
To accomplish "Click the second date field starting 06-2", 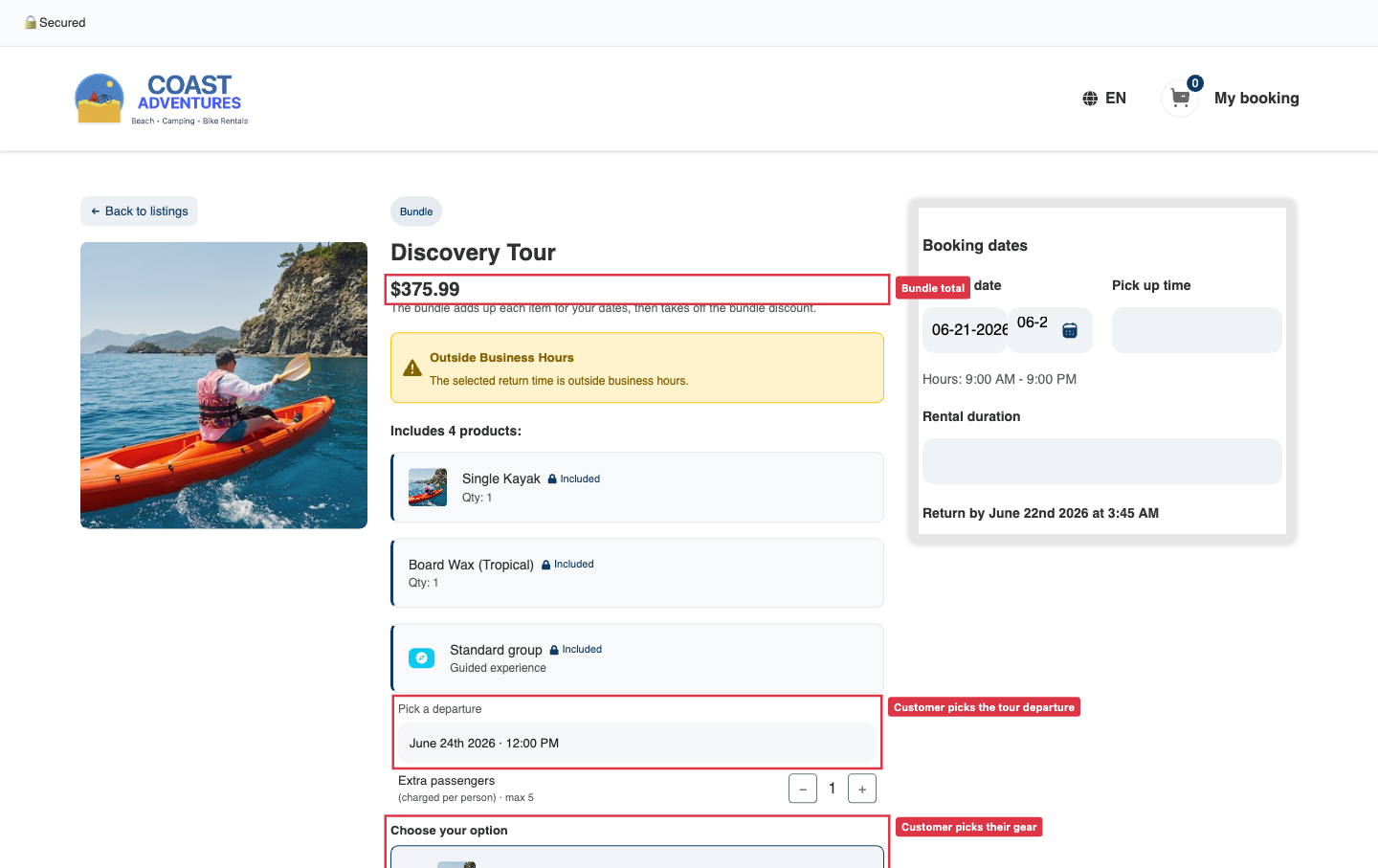I will (x=1051, y=330).
